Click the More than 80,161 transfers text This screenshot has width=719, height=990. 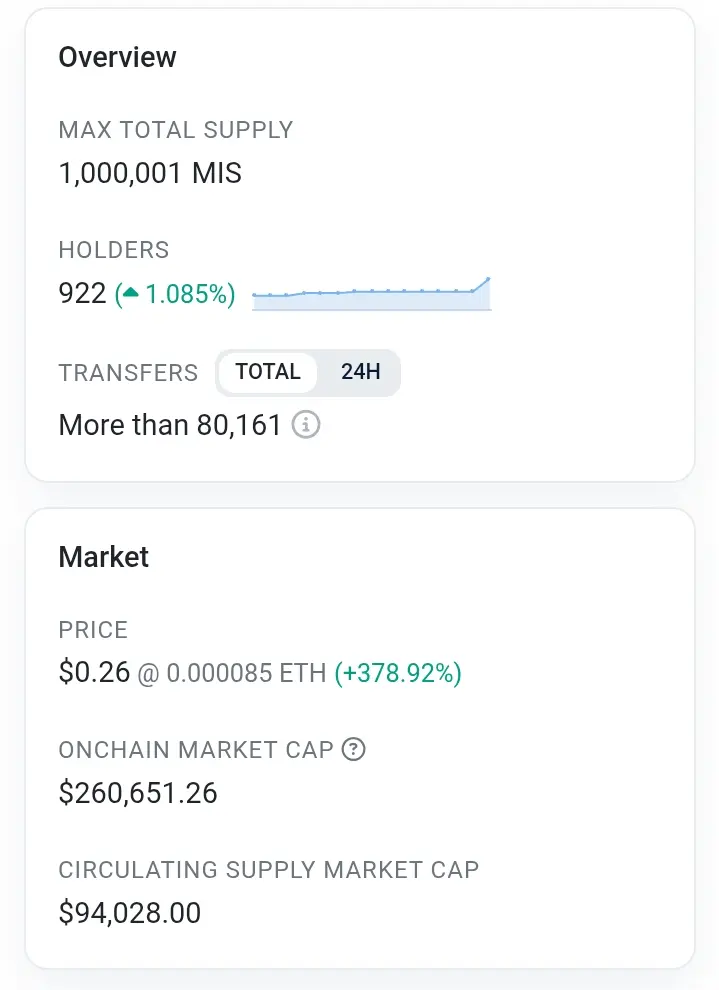coord(169,425)
